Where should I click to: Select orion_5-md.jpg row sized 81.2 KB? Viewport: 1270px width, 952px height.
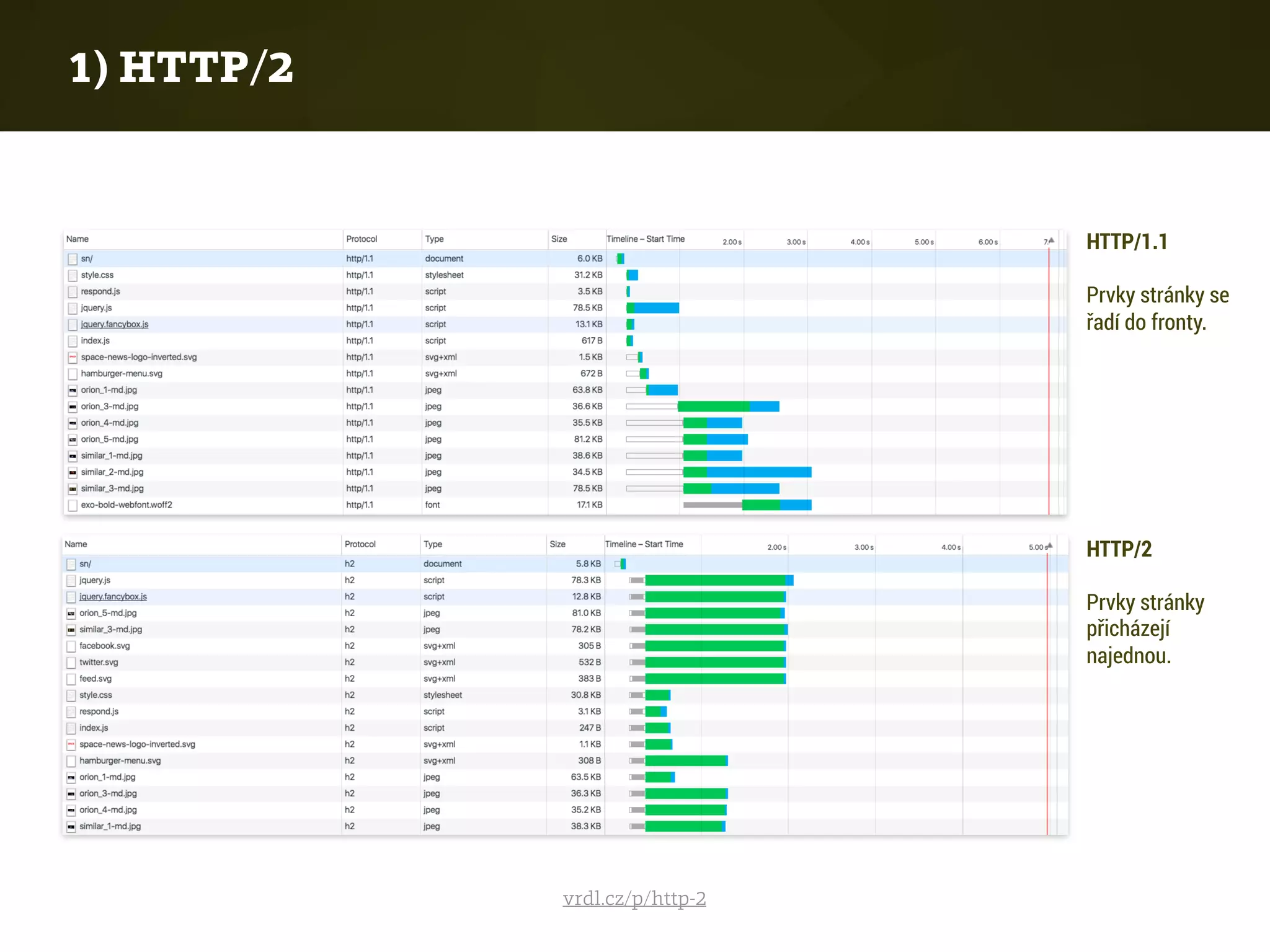(564, 439)
